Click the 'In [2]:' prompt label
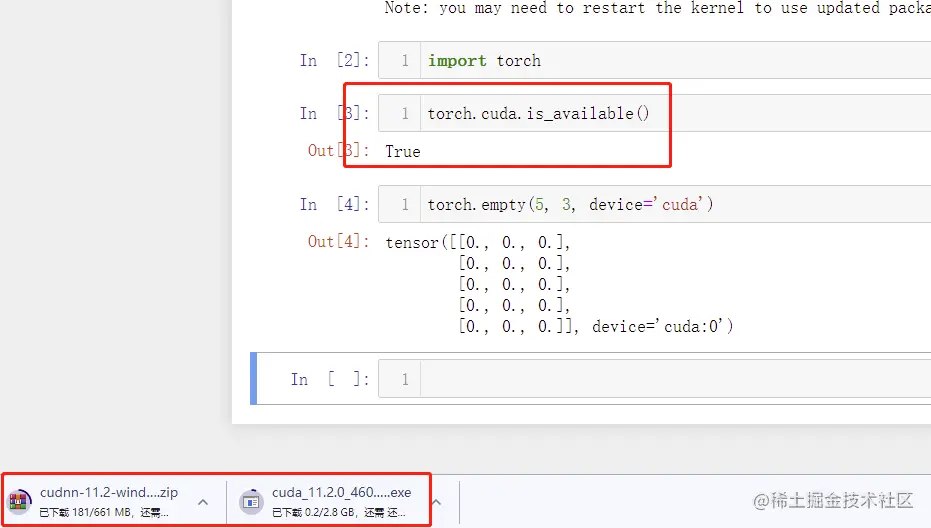This screenshot has width=931, height=528. [334, 60]
